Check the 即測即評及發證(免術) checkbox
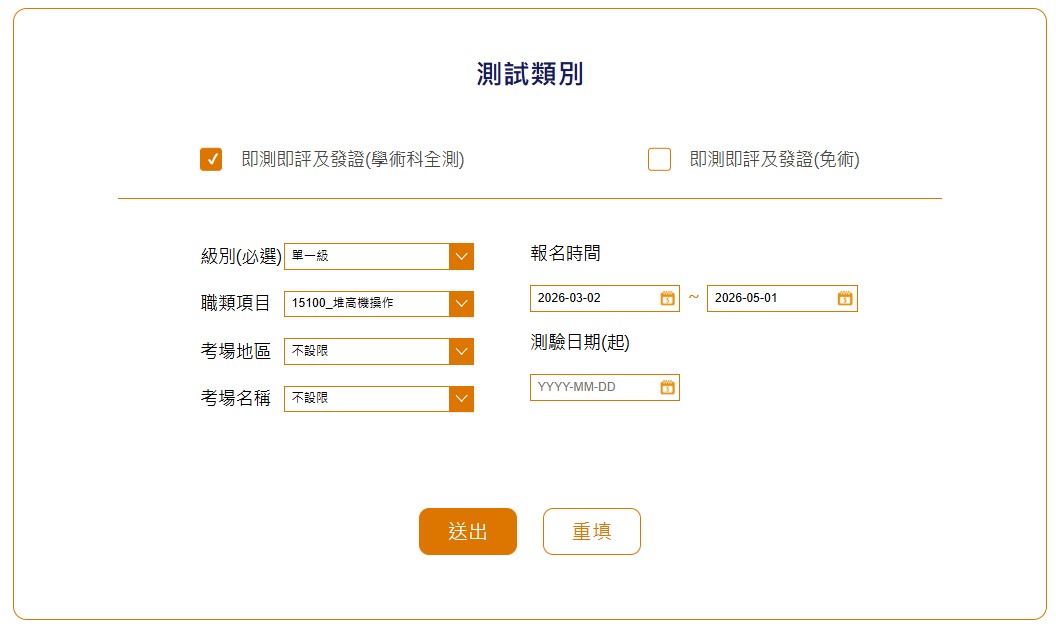 659,160
